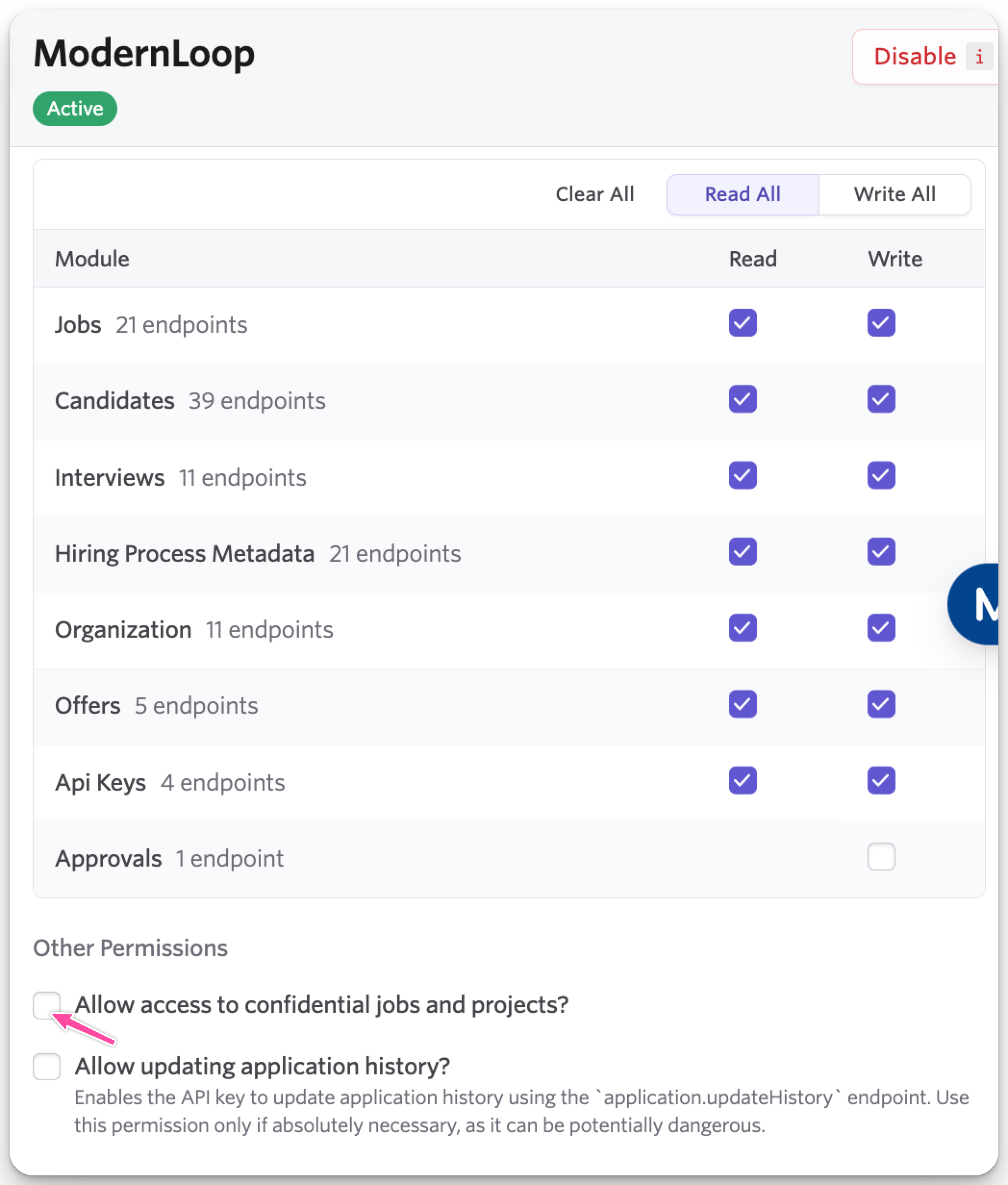Toggle Read checkbox for Offers
This screenshot has width=1008, height=1185.
point(742,704)
